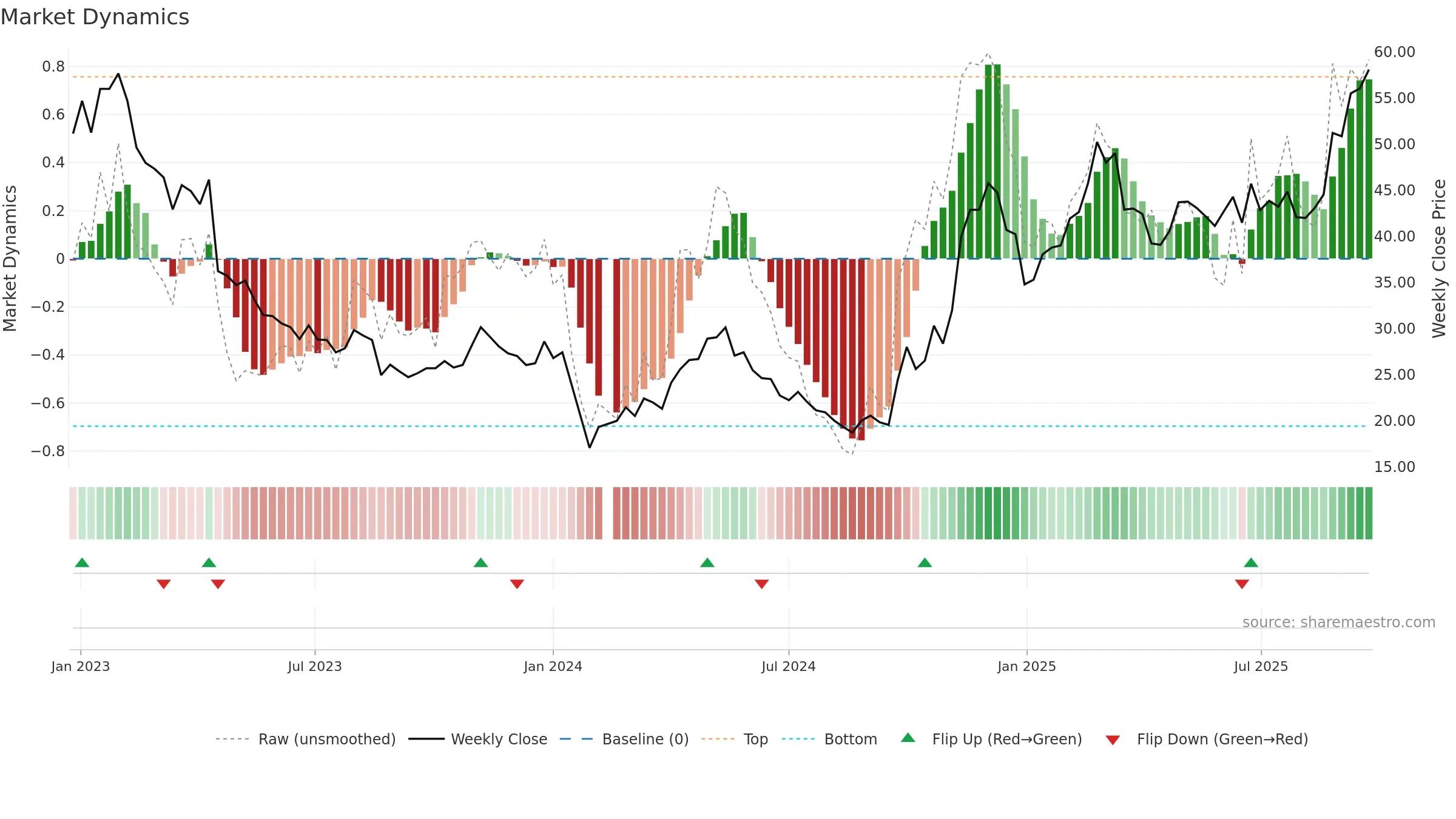Click the green flip-up triangle near November 2023
The height and width of the screenshot is (819, 1456).
click(480, 563)
